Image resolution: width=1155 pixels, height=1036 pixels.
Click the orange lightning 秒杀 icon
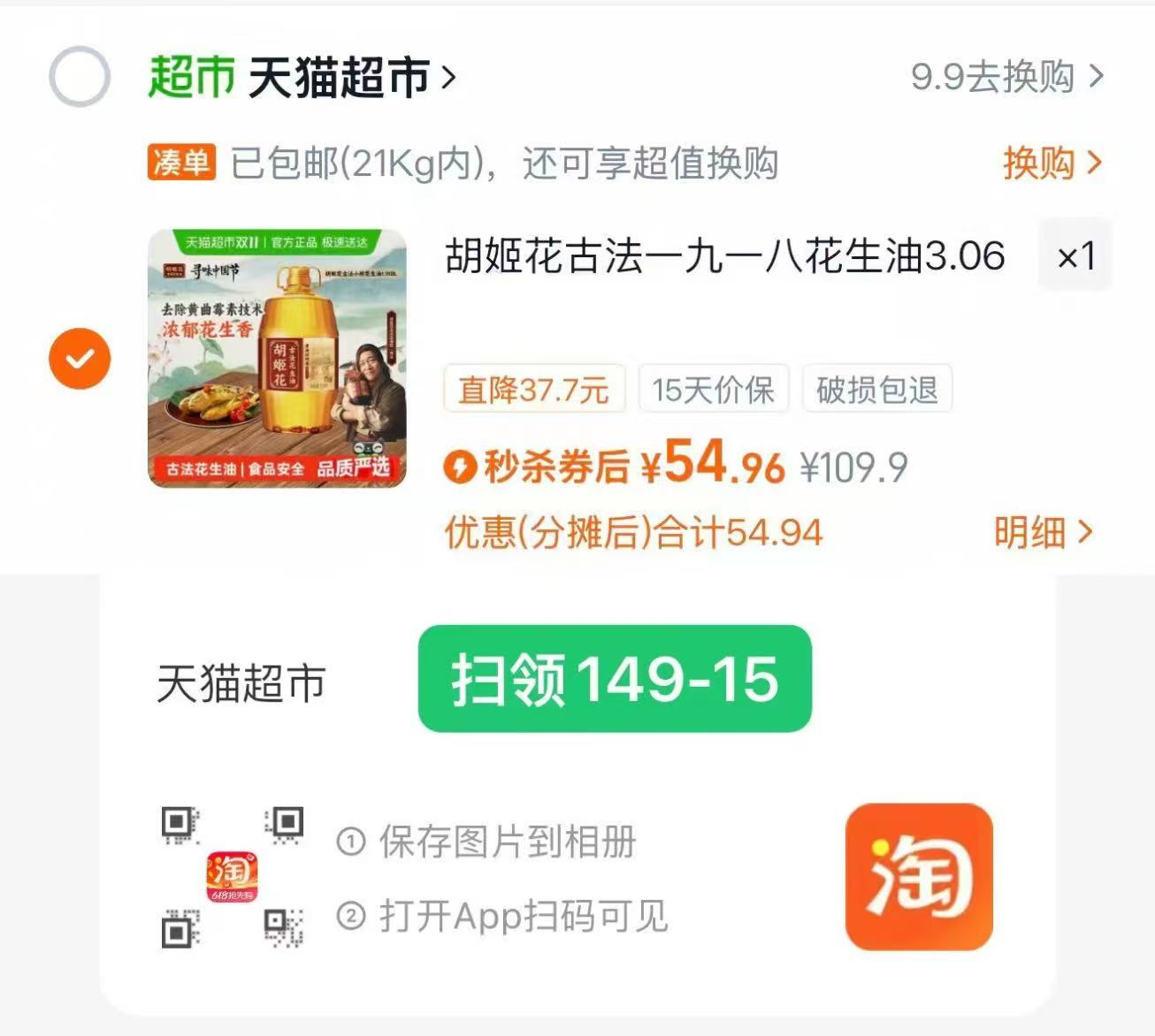[460, 467]
